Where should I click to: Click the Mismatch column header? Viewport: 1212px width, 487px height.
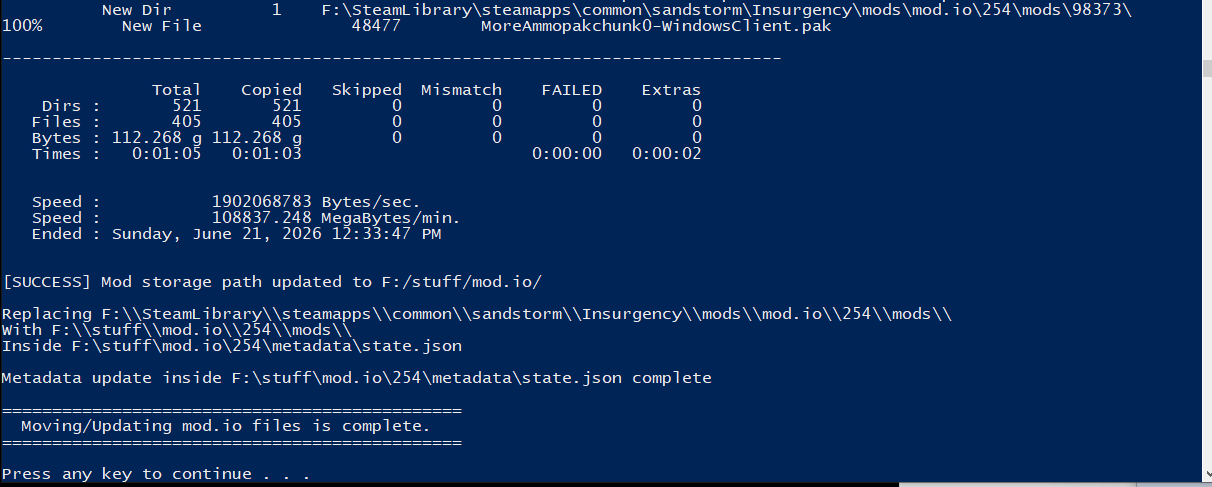point(461,90)
